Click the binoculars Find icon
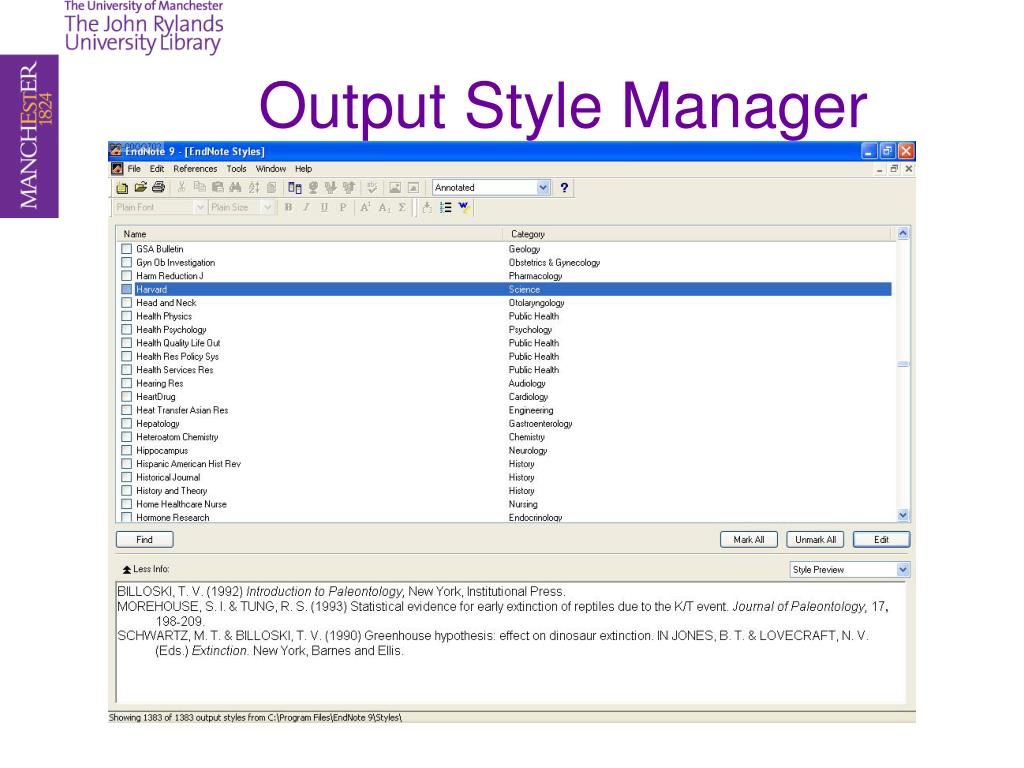This screenshot has height=768, width=1024. [235, 188]
